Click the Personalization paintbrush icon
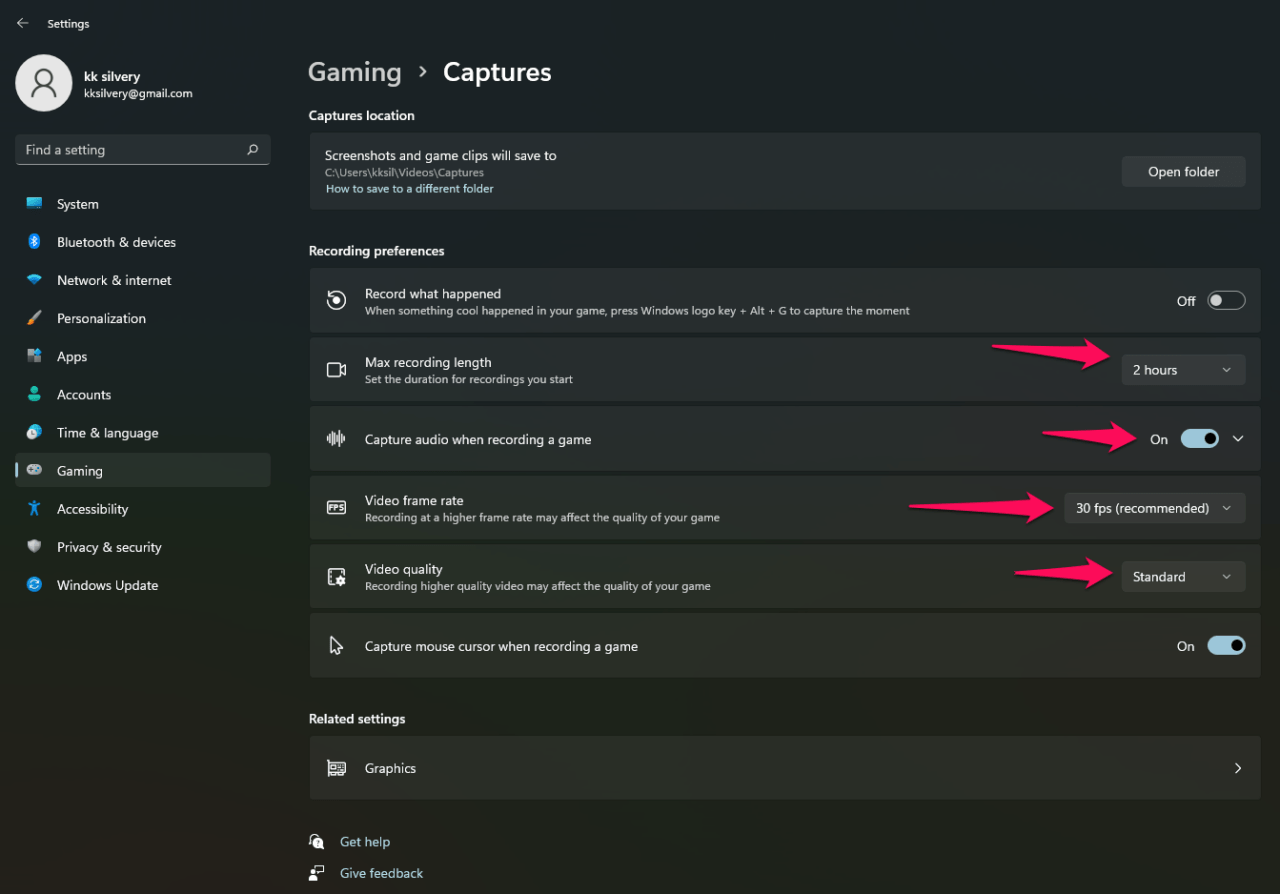1280x894 pixels. pos(34,318)
